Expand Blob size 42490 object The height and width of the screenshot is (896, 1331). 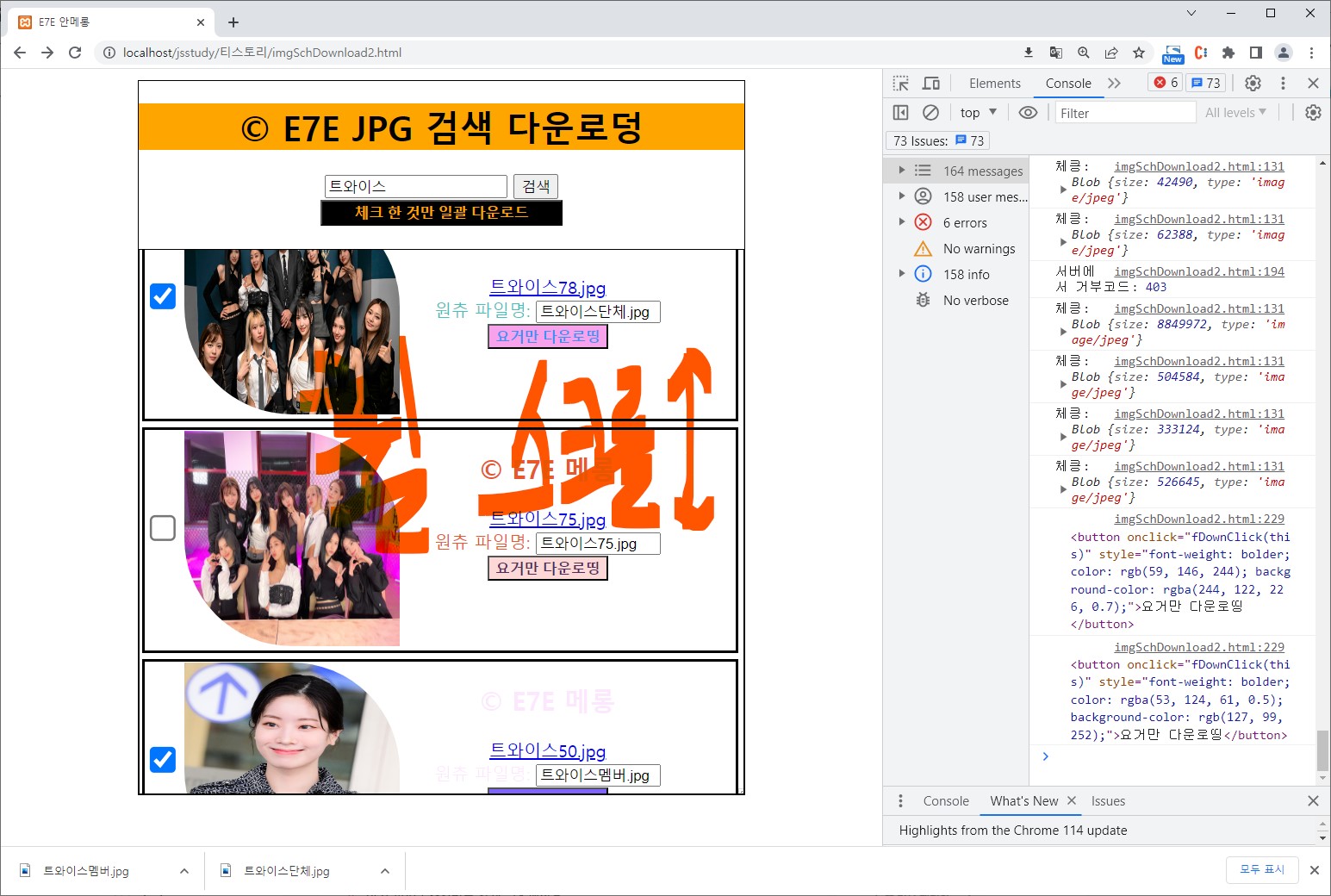1063,190
